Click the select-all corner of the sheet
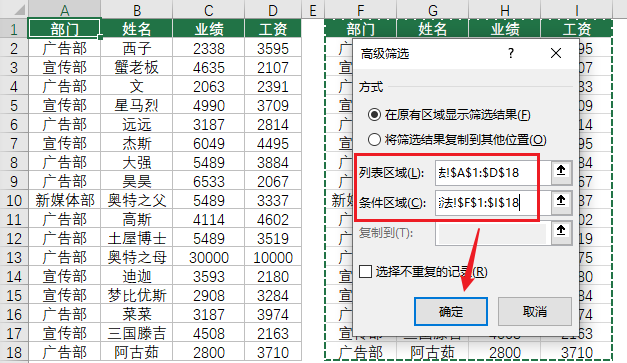Image resolution: width=627 pixels, height=363 pixels. tap(14, 9)
